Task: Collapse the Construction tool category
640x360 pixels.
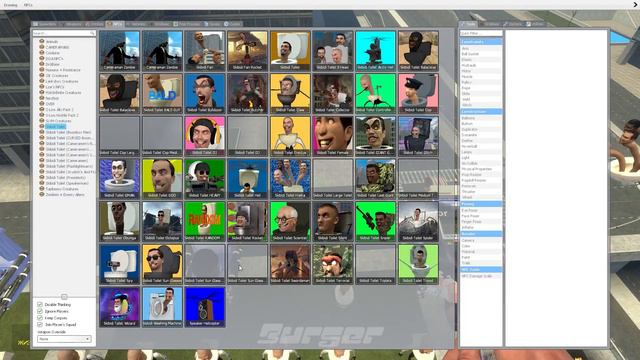Action: click(481, 111)
